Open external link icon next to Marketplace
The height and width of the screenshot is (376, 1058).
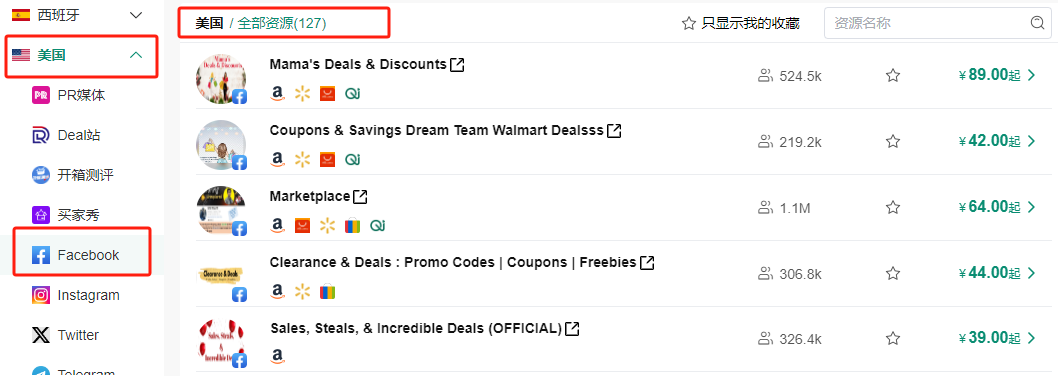[360, 196]
